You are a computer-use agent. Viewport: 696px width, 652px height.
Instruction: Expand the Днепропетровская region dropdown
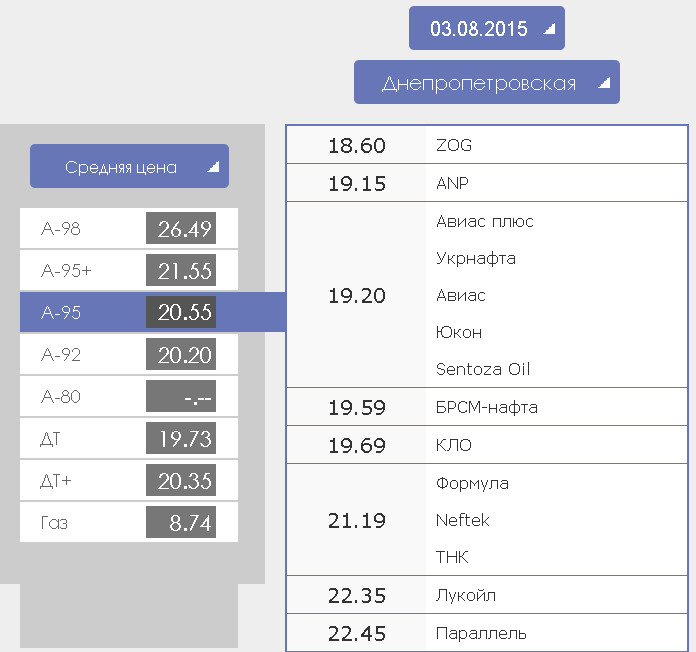click(x=486, y=82)
